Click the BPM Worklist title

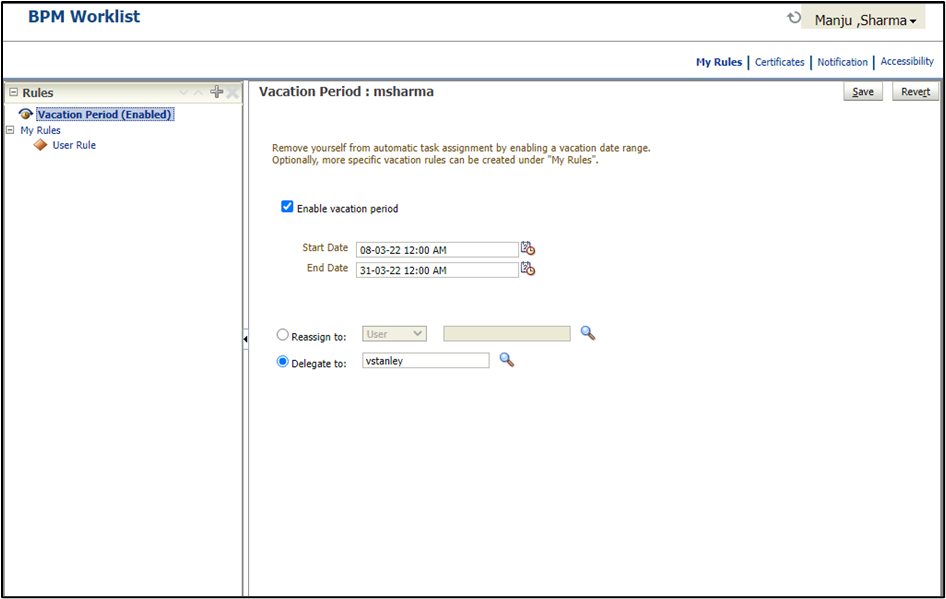click(x=84, y=17)
